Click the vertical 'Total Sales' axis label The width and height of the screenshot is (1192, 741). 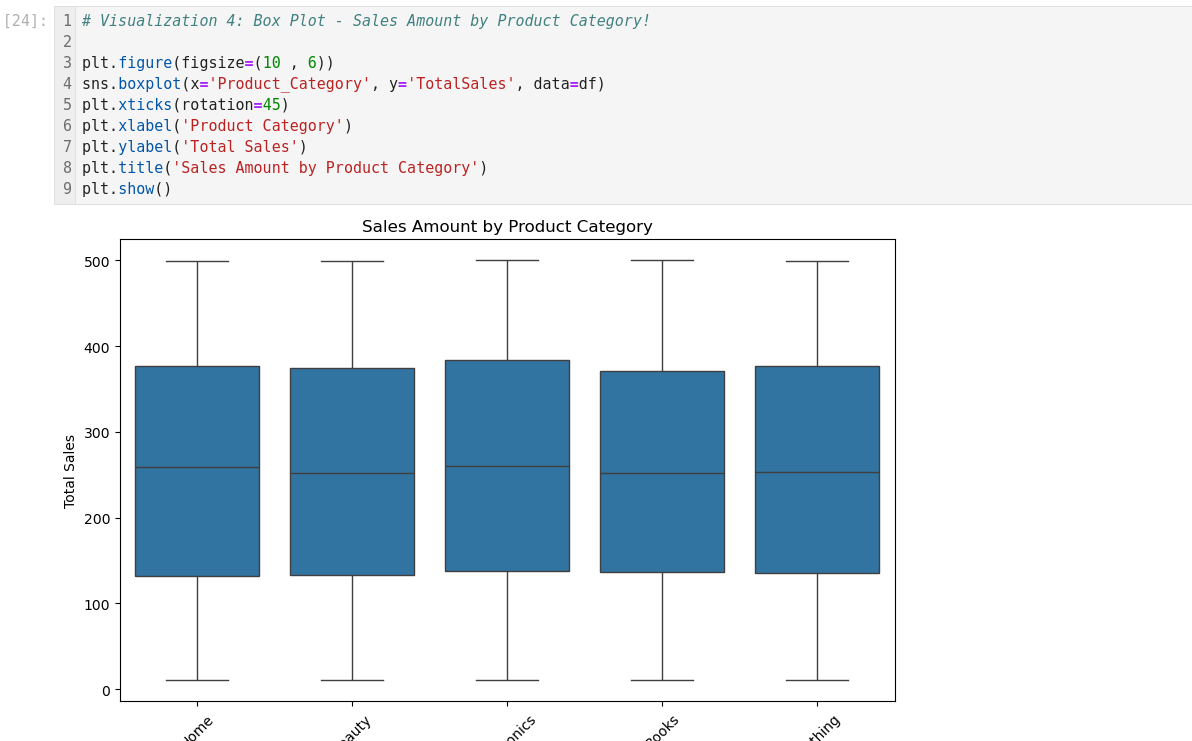[70, 471]
